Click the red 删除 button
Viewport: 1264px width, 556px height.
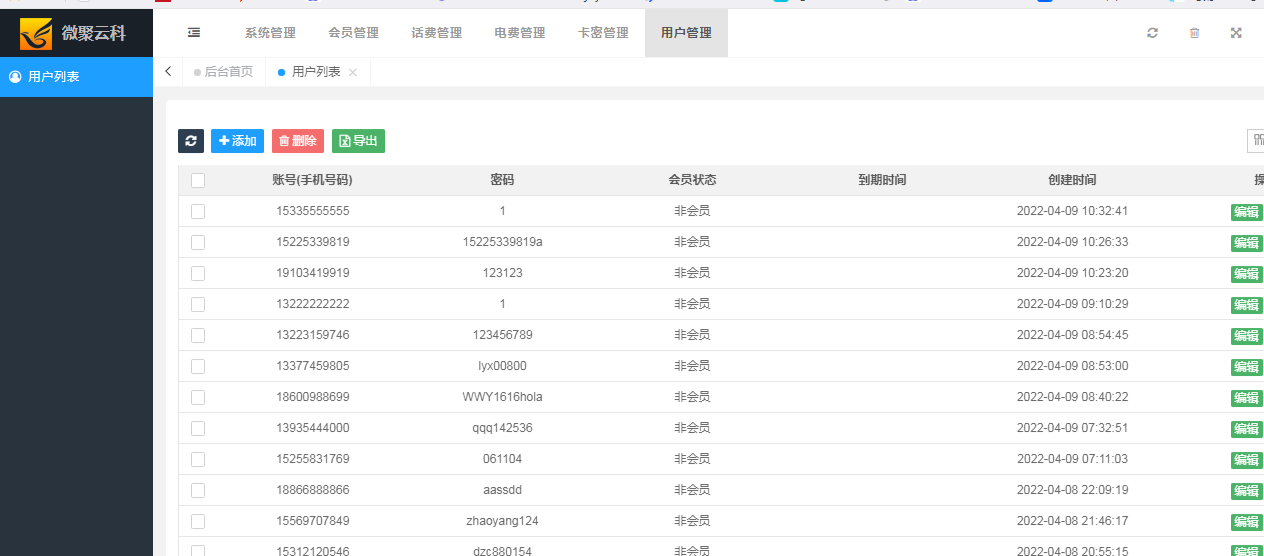point(298,141)
